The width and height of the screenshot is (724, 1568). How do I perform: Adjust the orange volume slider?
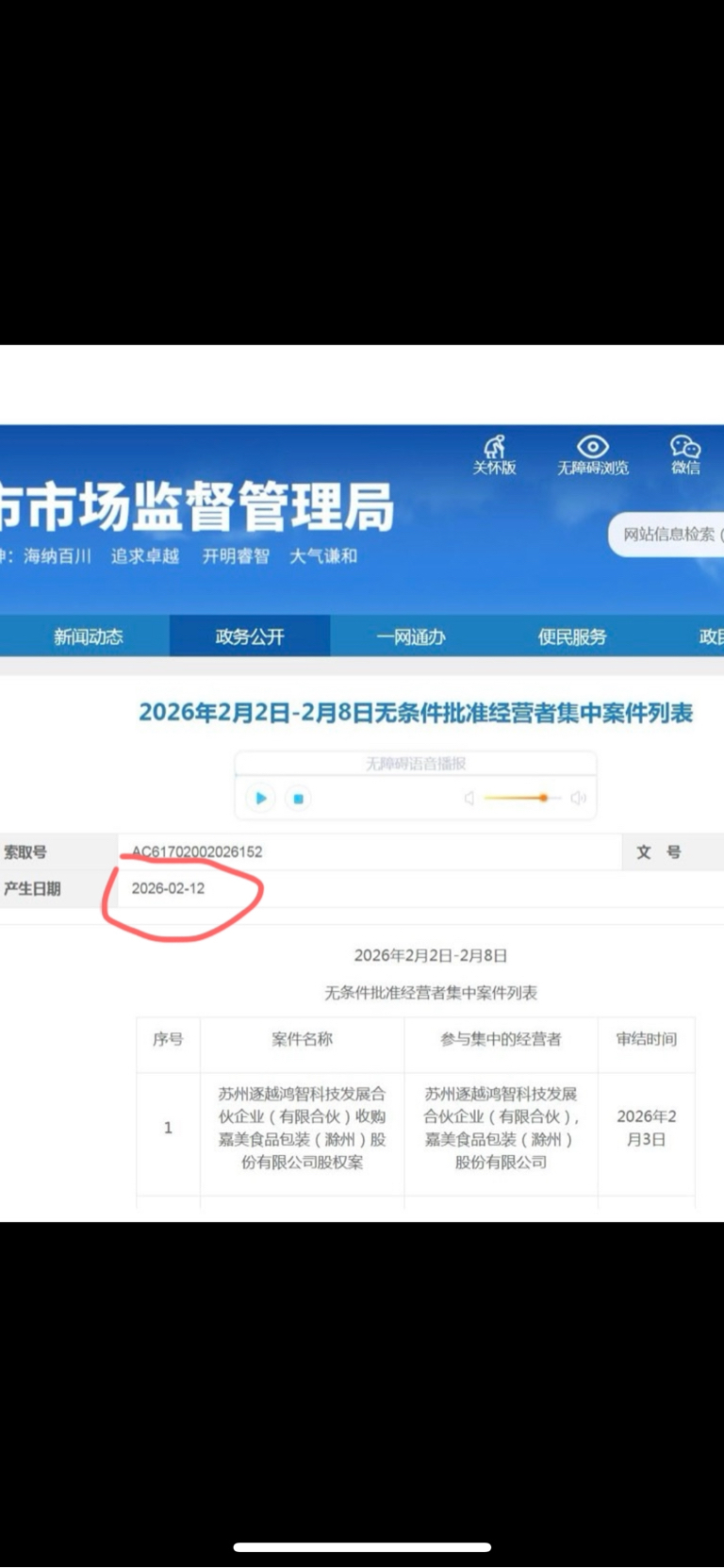point(522,799)
